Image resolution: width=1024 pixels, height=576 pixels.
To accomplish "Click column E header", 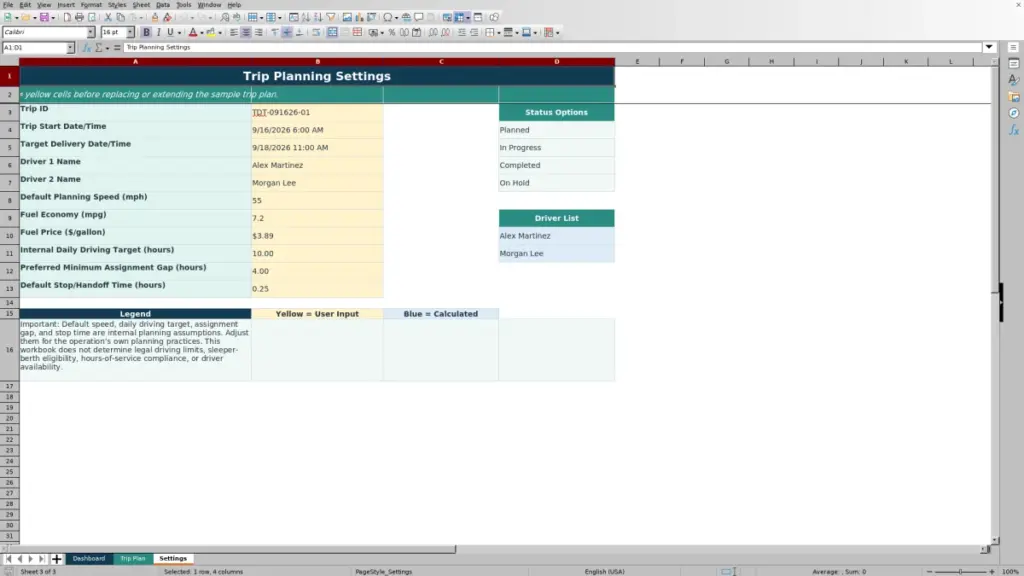I will click(x=637, y=61).
